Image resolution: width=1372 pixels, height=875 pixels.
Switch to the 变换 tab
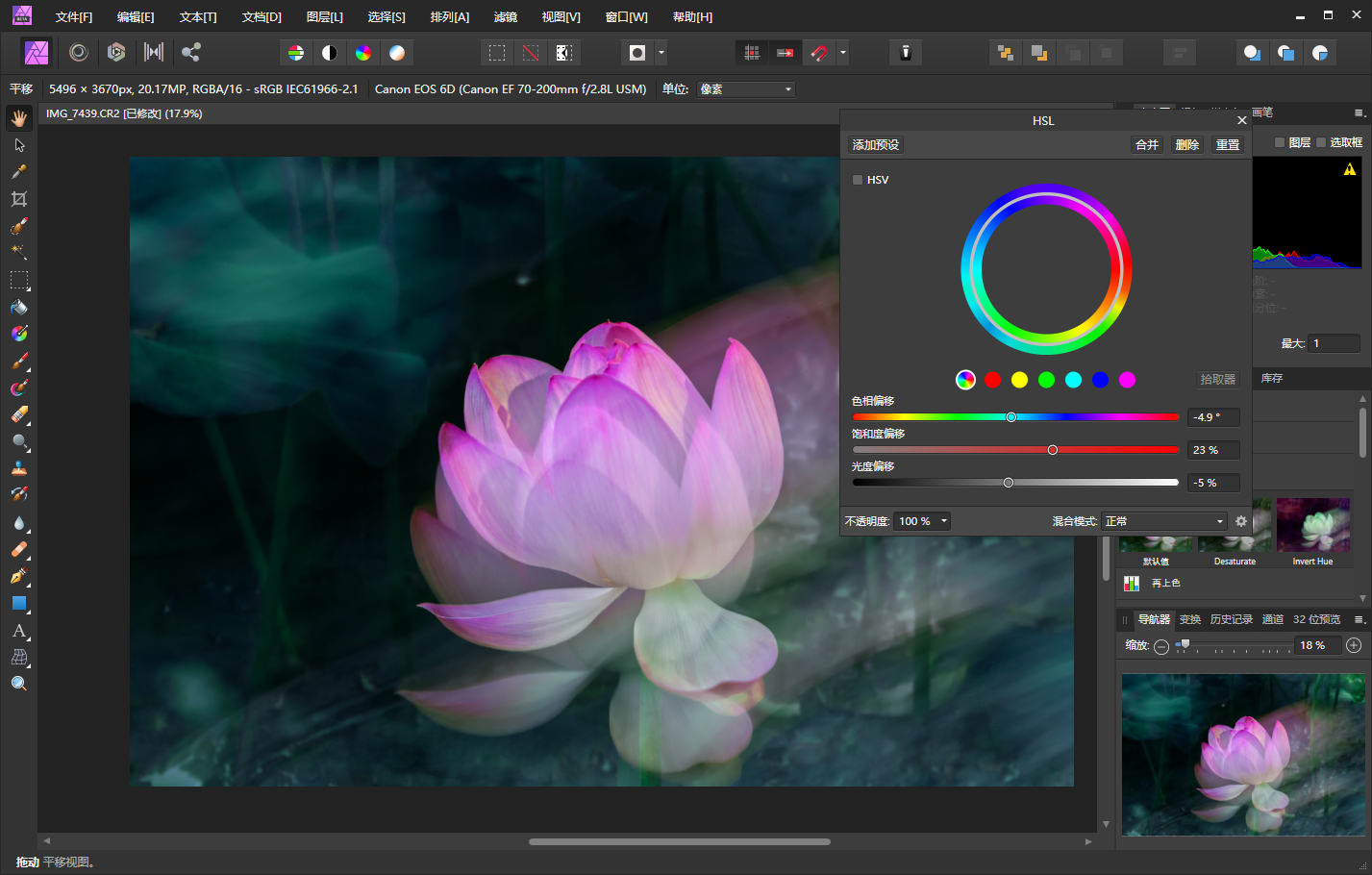pos(1190,619)
